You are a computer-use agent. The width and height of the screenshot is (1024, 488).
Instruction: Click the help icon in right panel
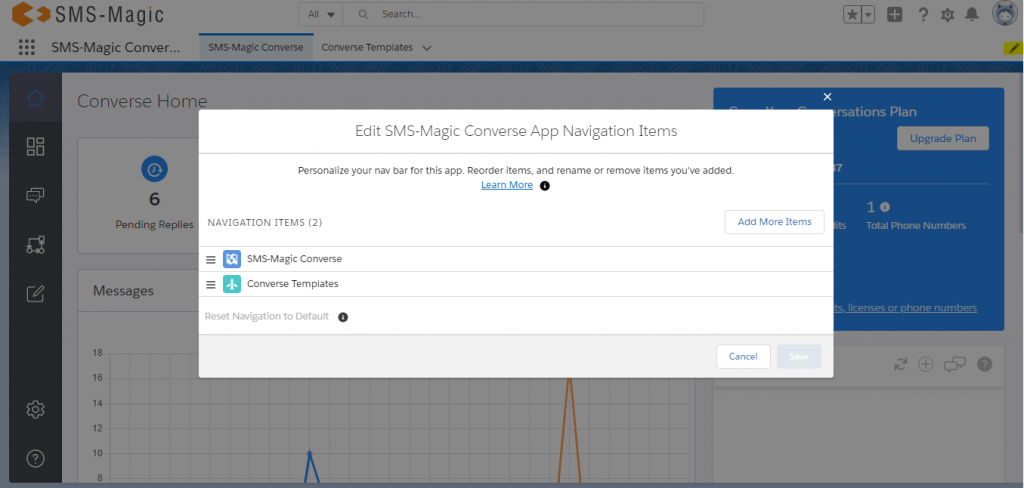(x=985, y=365)
